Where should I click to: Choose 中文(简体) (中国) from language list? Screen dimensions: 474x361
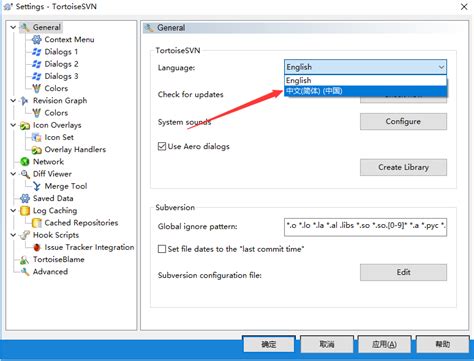click(365, 91)
